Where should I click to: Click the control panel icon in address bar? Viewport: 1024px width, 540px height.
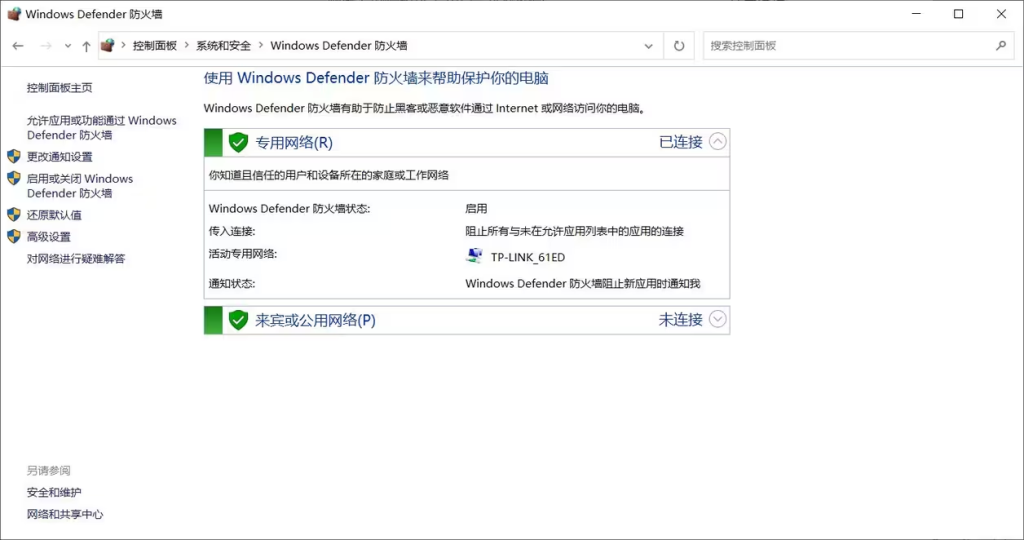click(108, 45)
